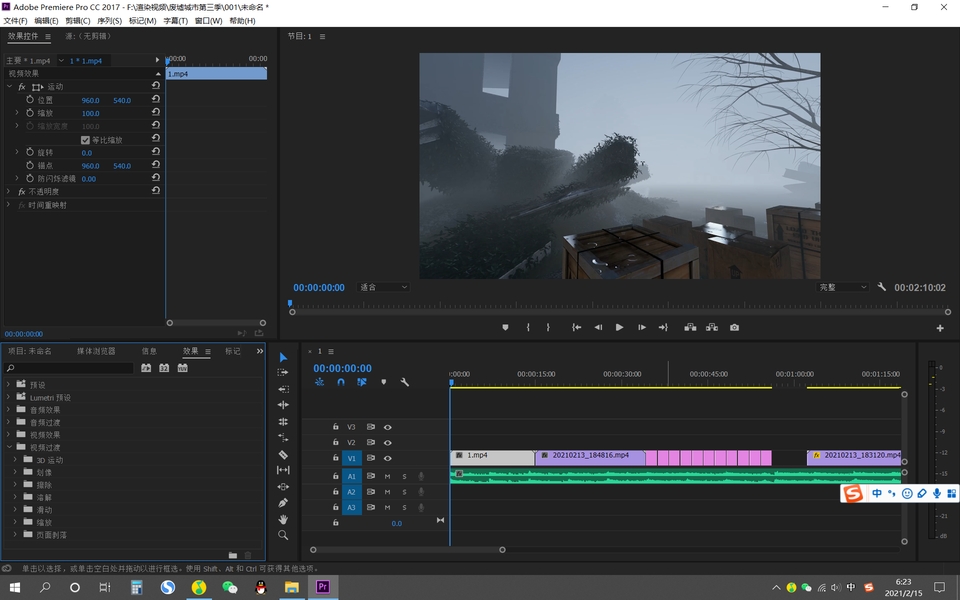Open program monitor settings wrench
The image size is (960, 600).
click(x=882, y=287)
